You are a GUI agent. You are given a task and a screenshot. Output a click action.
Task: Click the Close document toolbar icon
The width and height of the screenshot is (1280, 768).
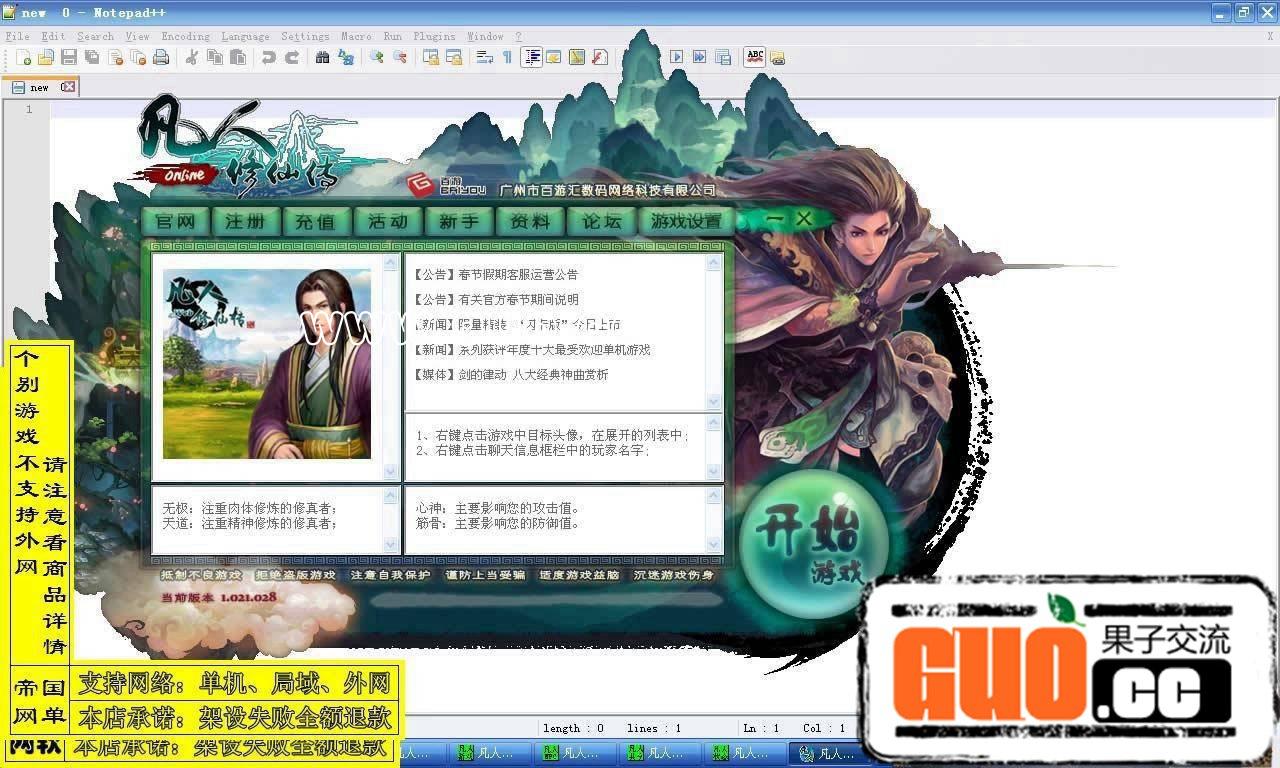(x=115, y=57)
